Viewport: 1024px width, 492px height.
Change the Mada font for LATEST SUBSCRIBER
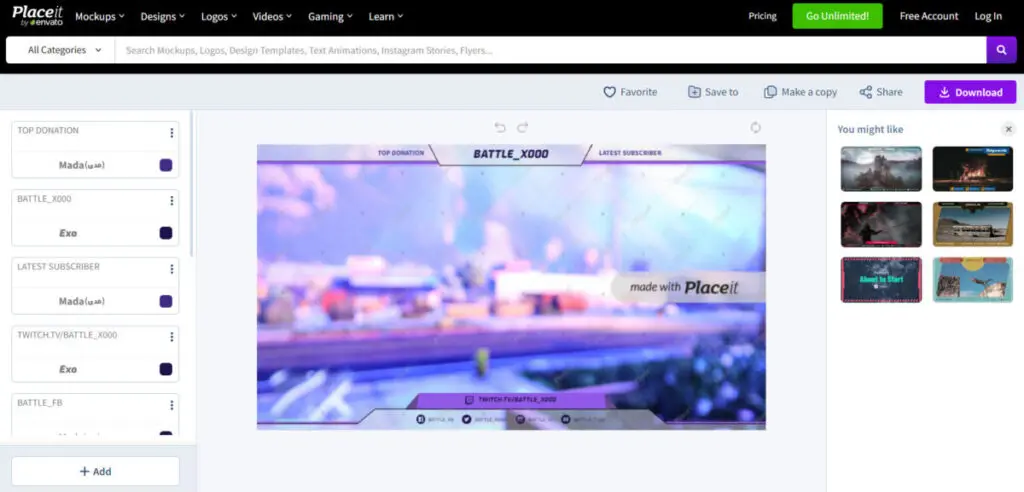click(82, 301)
